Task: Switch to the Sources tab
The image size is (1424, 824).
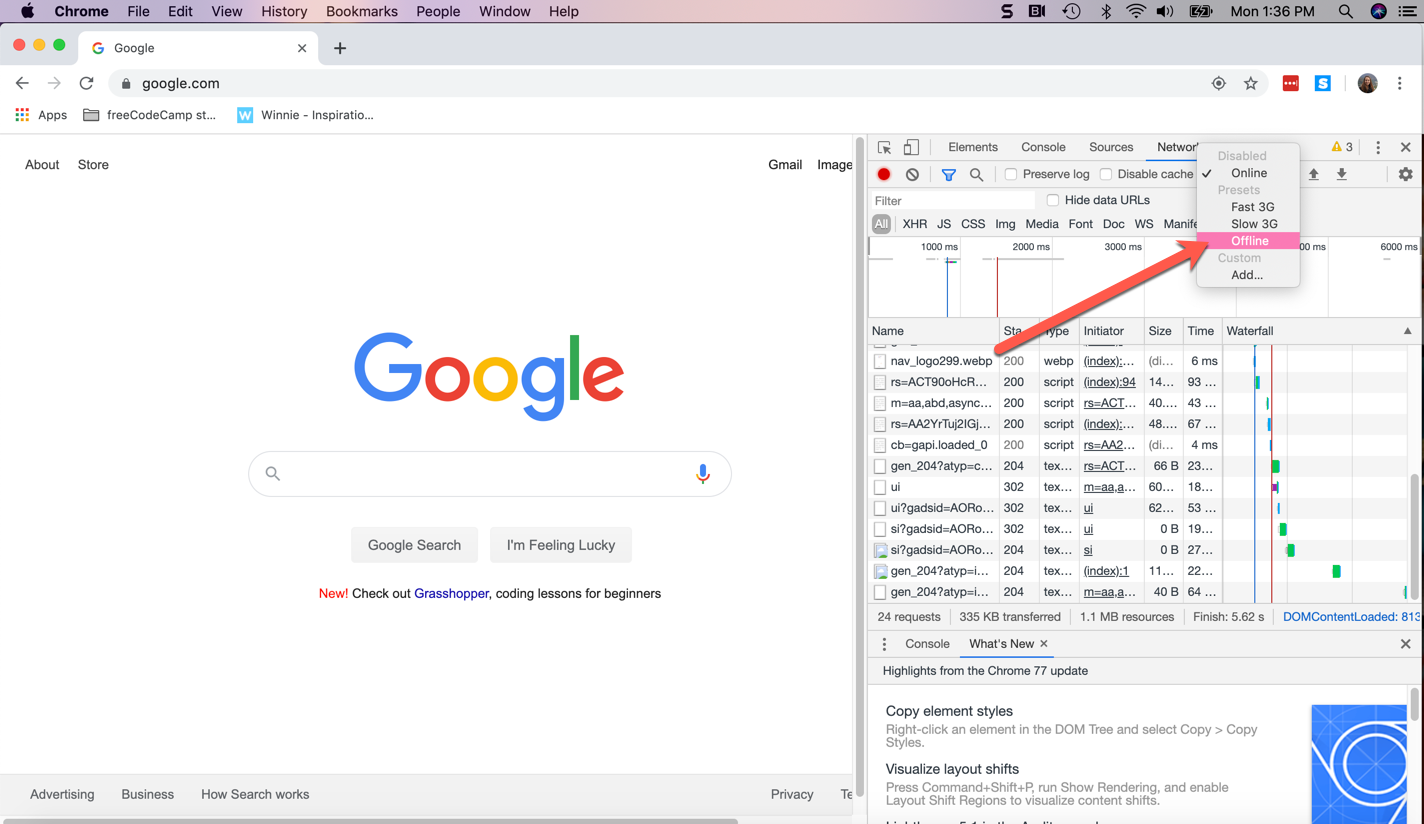Action: pos(1110,147)
